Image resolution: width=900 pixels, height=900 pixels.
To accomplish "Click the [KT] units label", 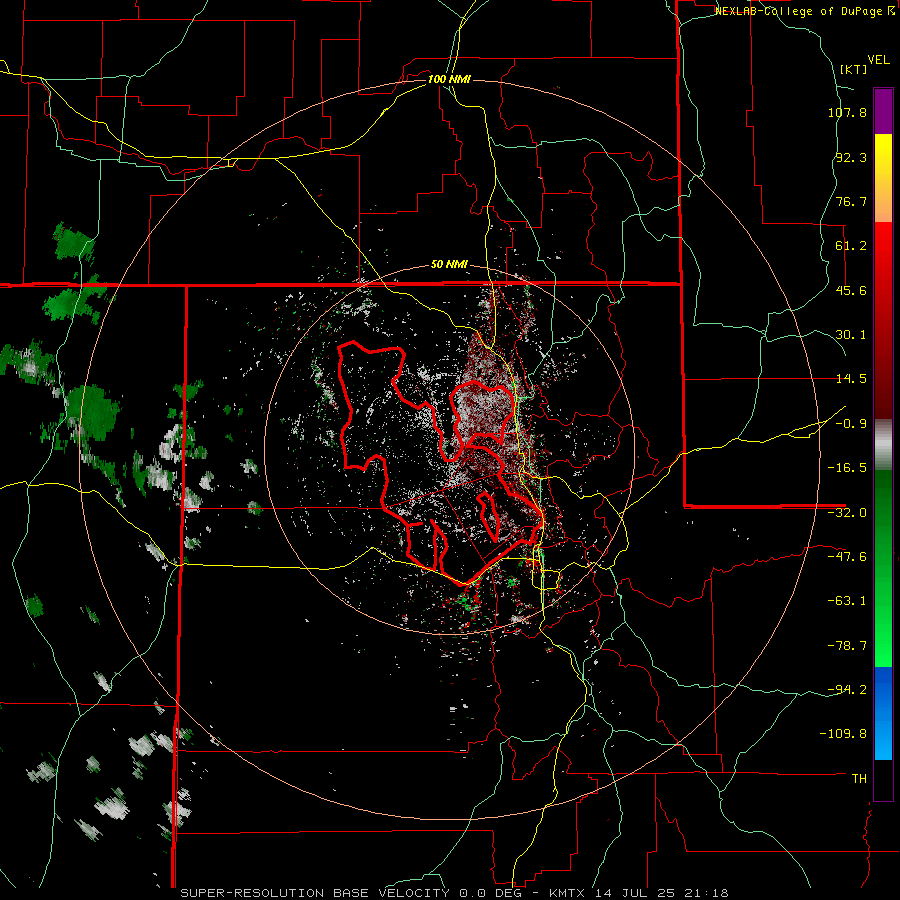I will tap(854, 69).
